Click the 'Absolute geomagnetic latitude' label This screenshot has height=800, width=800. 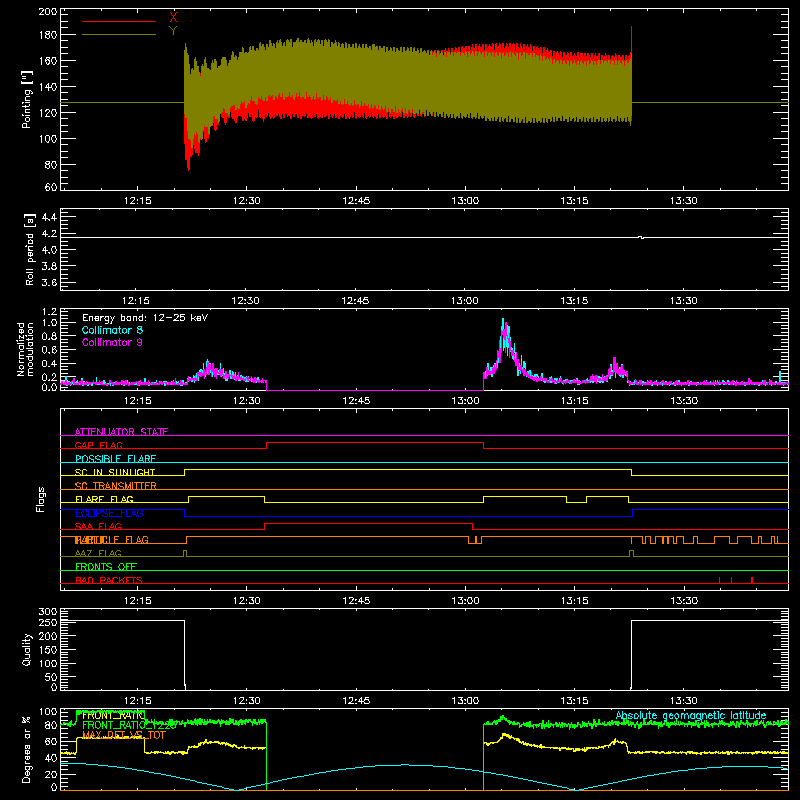(x=691, y=716)
